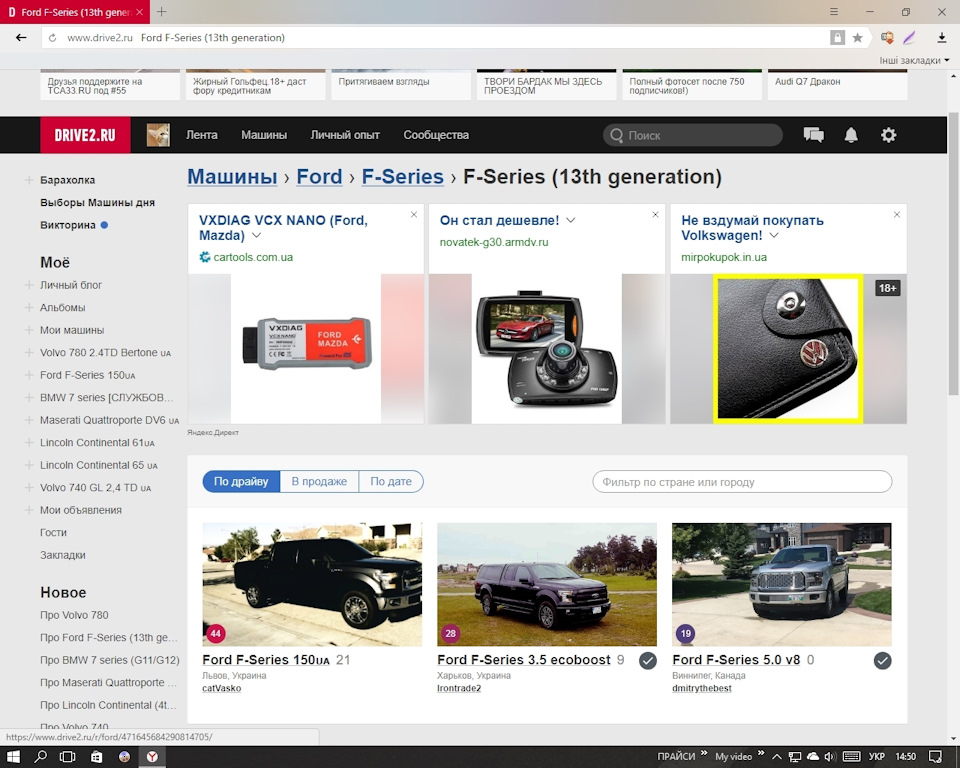Expand 'Личный блог' plus in sidebar
This screenshot has width=960, height=768.
click(28, 285)
